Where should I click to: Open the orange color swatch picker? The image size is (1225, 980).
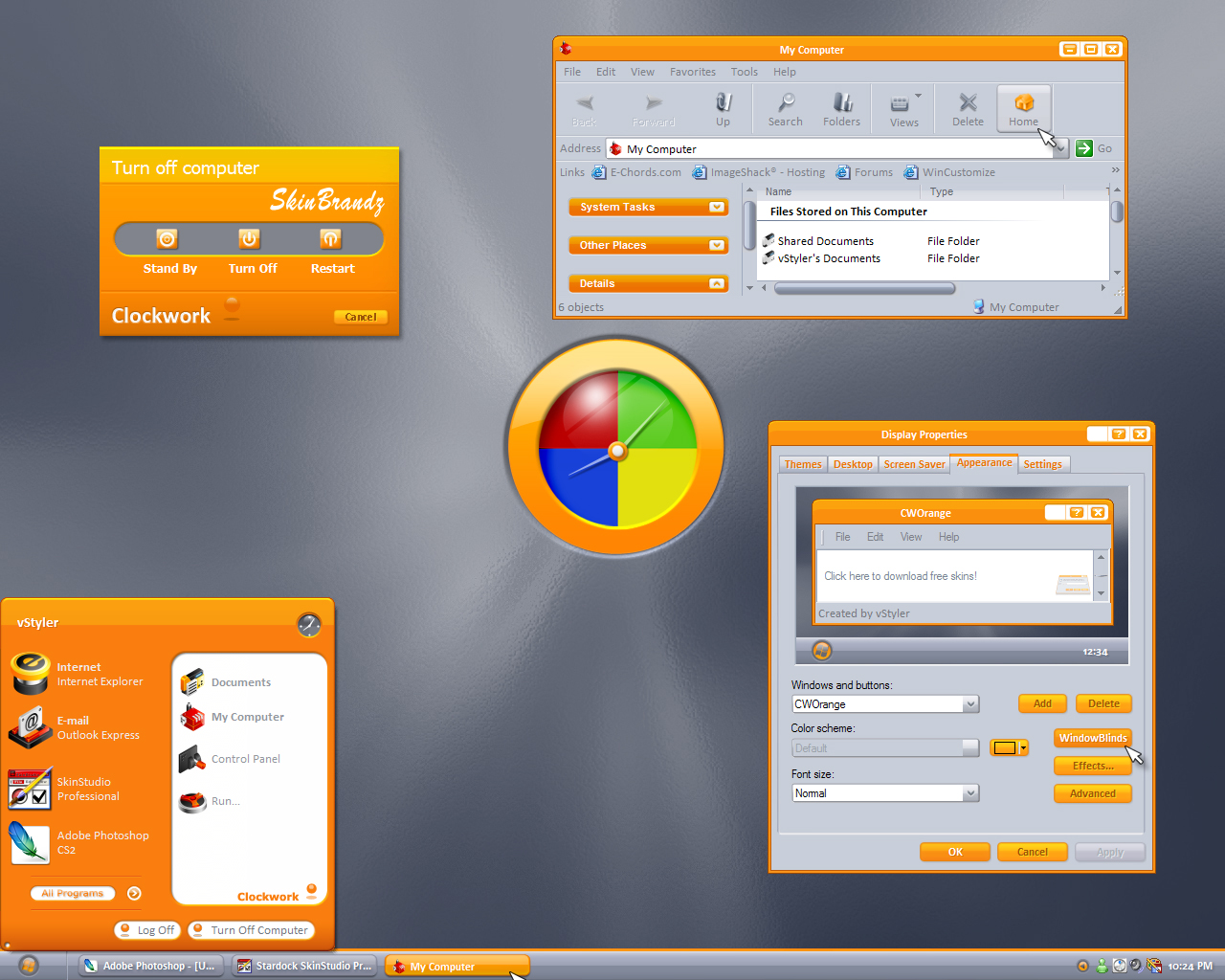point(1010,747)
